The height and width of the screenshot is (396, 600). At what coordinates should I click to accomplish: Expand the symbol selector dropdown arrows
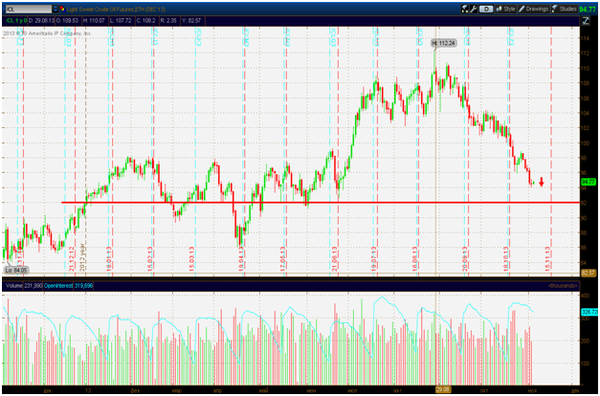(56, 9)
